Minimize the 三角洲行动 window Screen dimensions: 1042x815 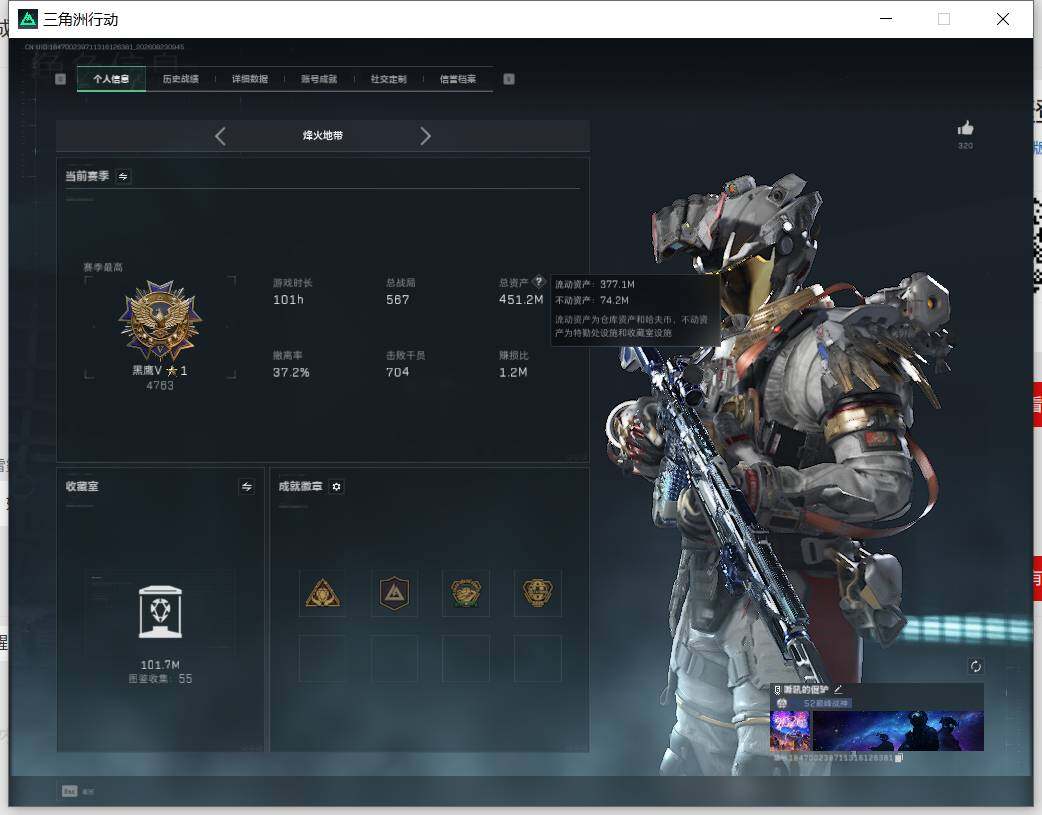coord(886,19)
